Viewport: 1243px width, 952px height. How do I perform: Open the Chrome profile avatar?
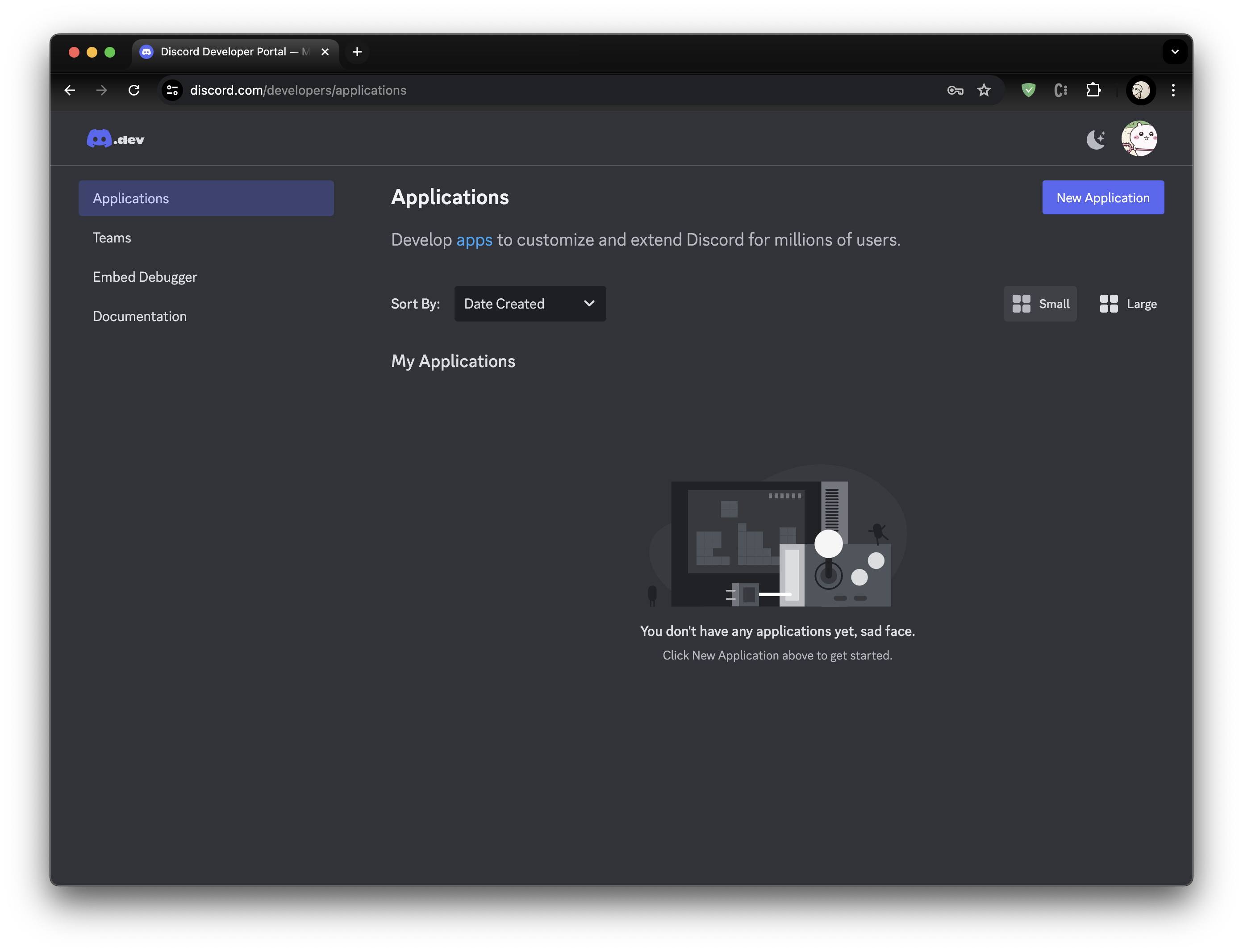point(1140,90)
